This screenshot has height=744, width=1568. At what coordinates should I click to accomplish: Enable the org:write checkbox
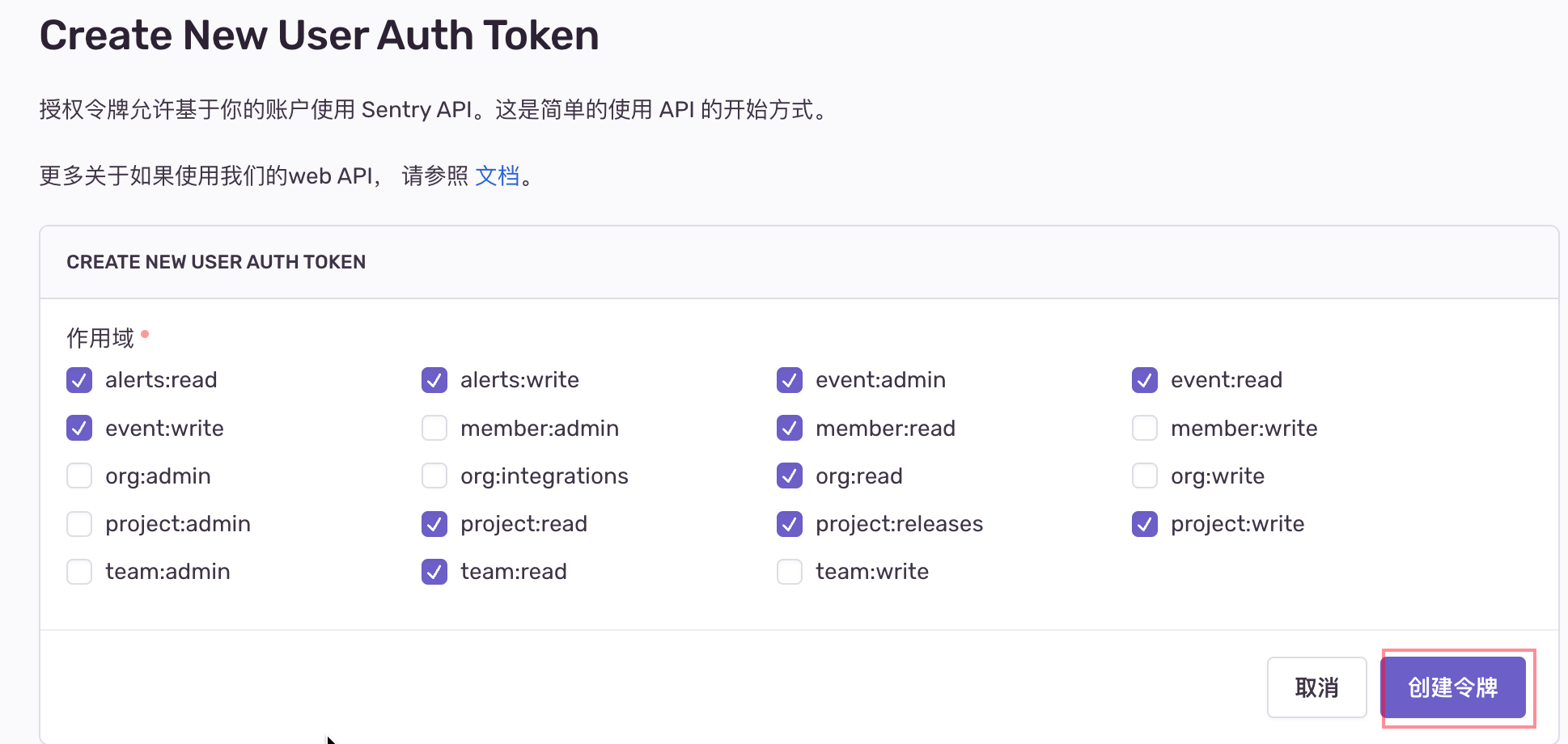[x=1145, y=476]
